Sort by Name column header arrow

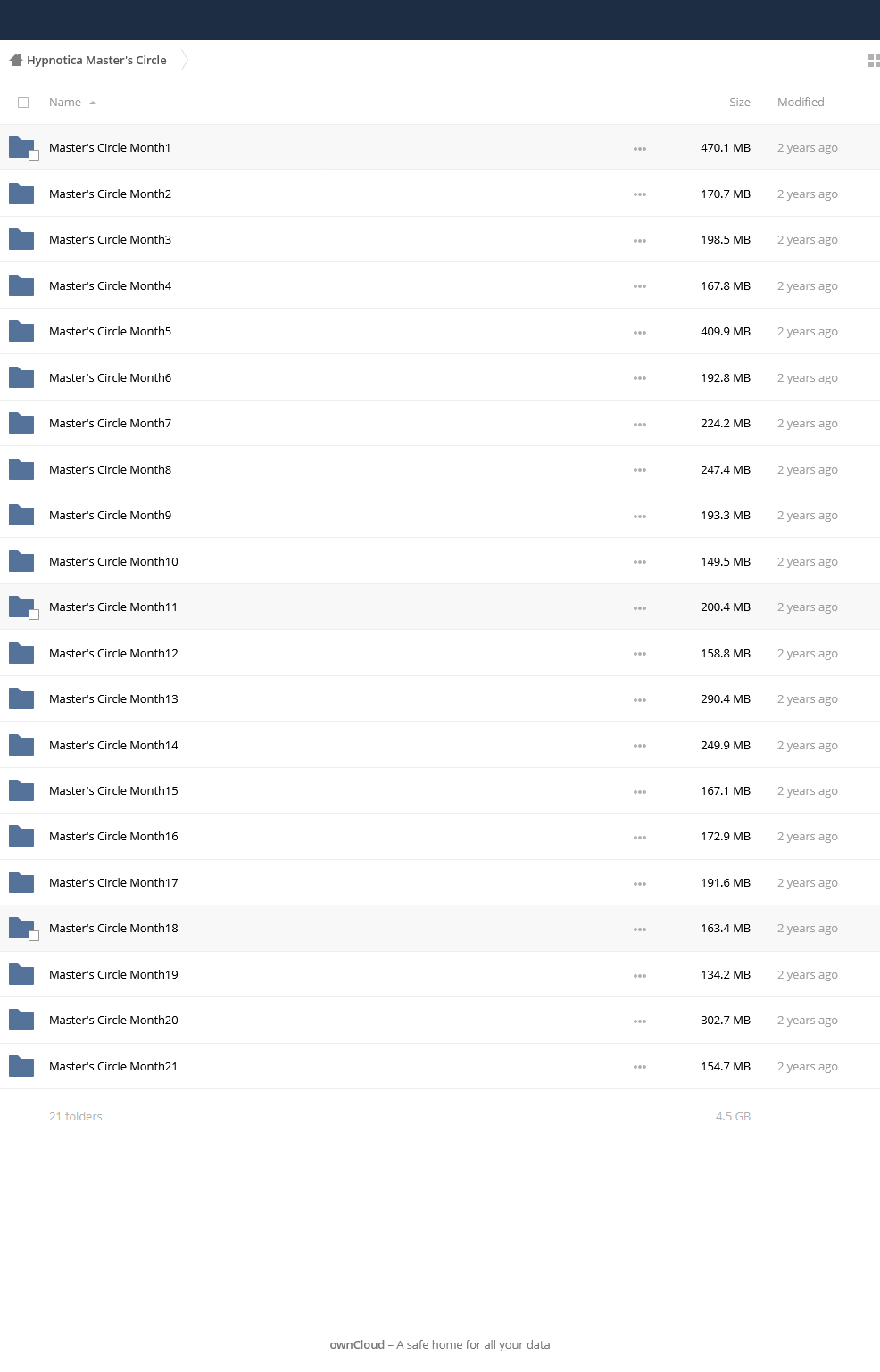[93, 103]
